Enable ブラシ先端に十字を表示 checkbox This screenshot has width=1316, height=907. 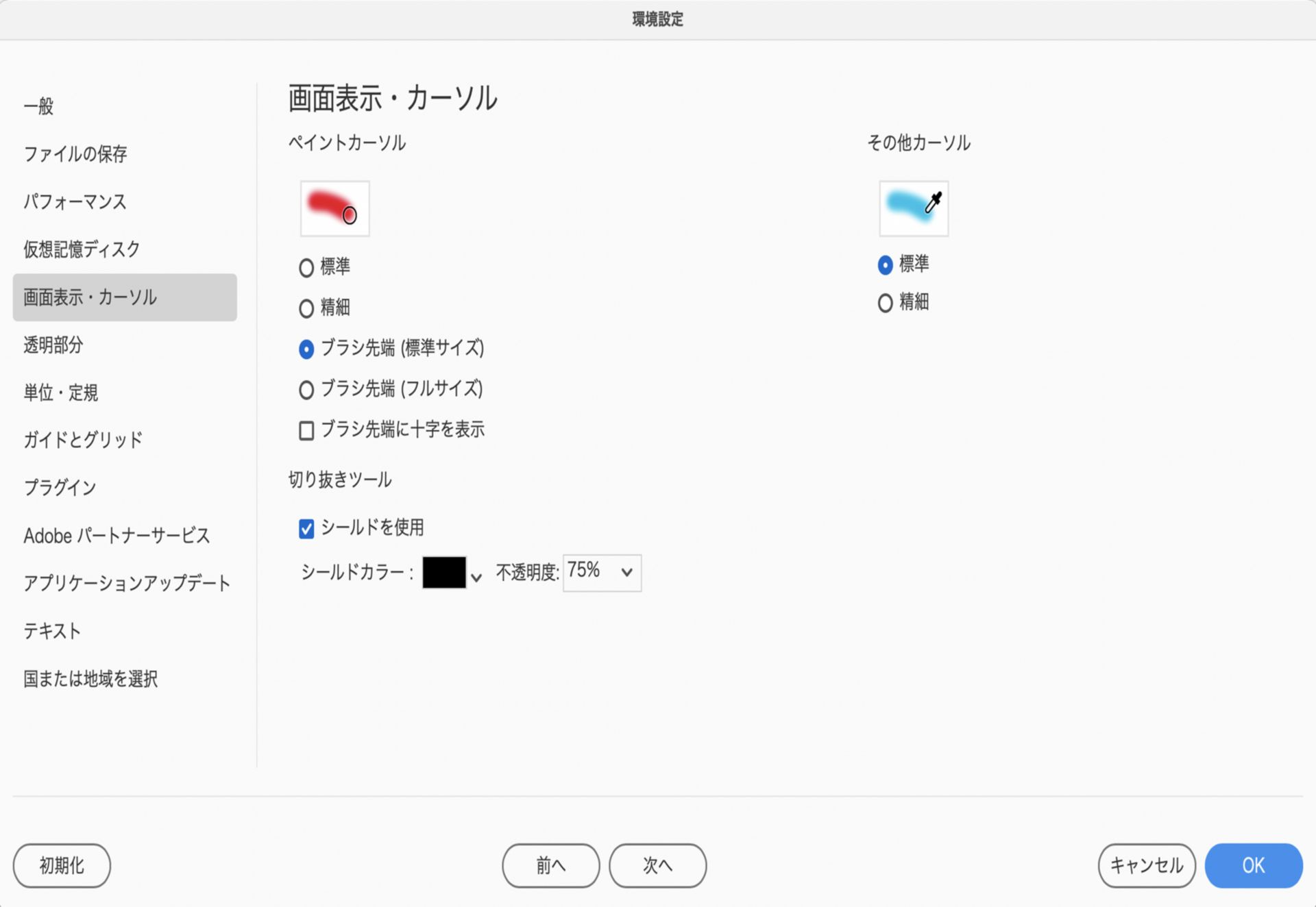coord(306,430)
